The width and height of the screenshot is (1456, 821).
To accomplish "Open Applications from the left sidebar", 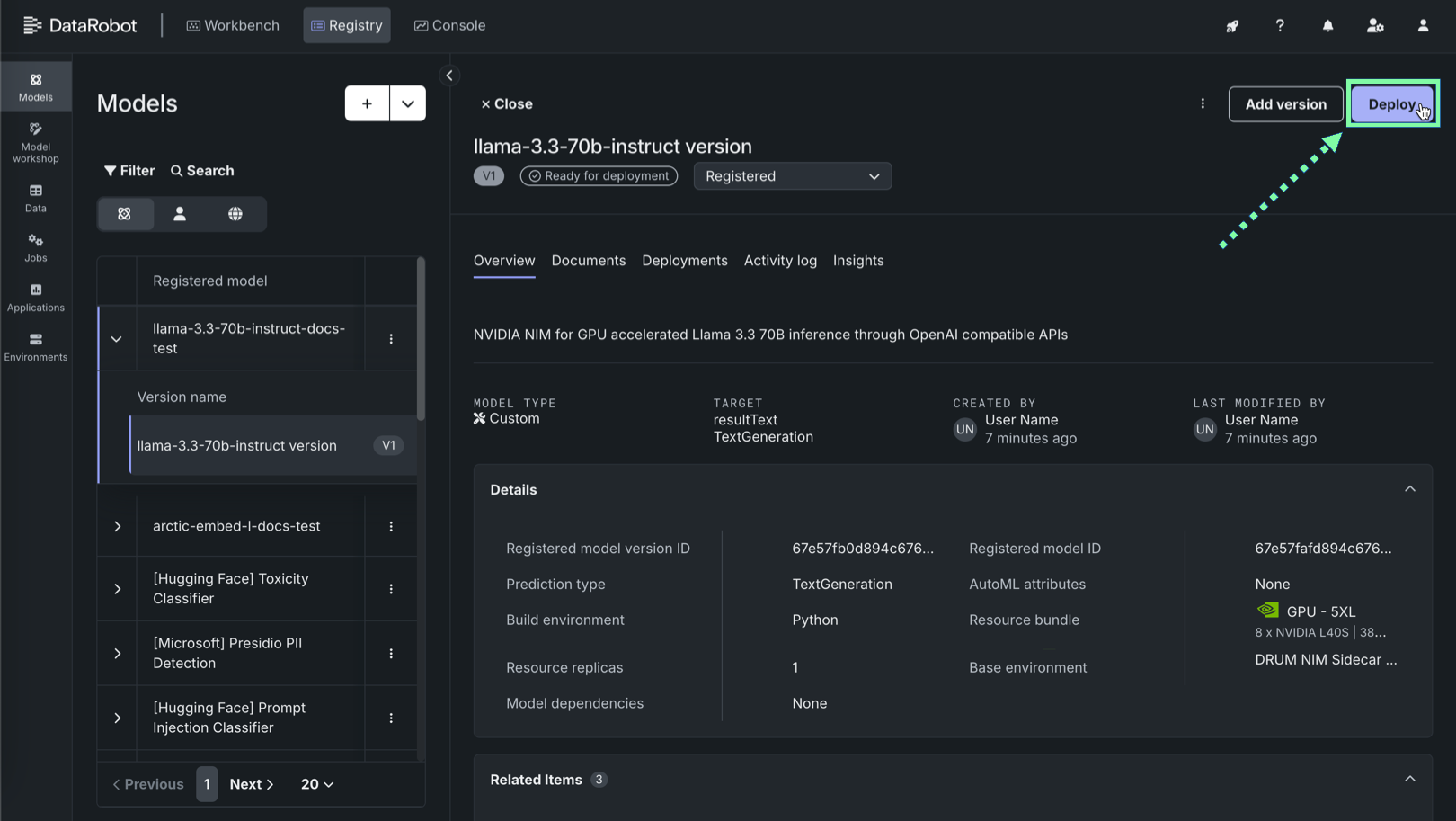I will coord(36,297).
